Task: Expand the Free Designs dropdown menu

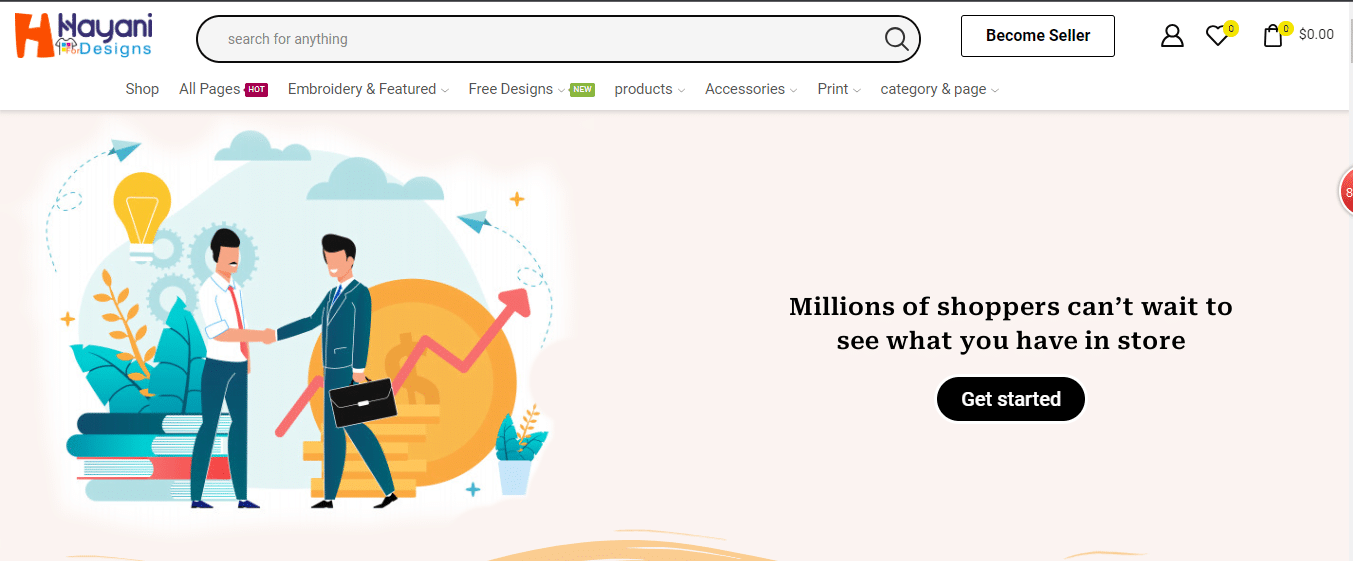Action: [x=517, y=89]
